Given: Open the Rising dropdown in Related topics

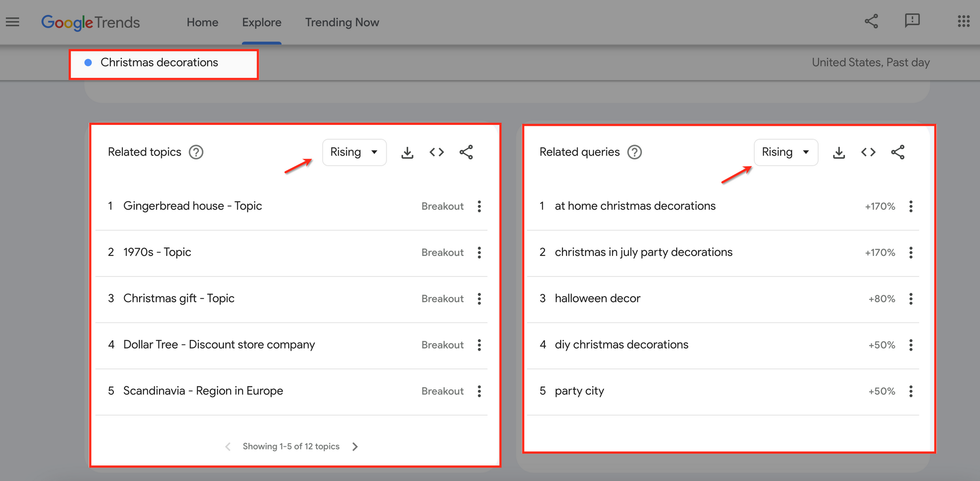Looking at the screenshot, I should tap(354, 153).
